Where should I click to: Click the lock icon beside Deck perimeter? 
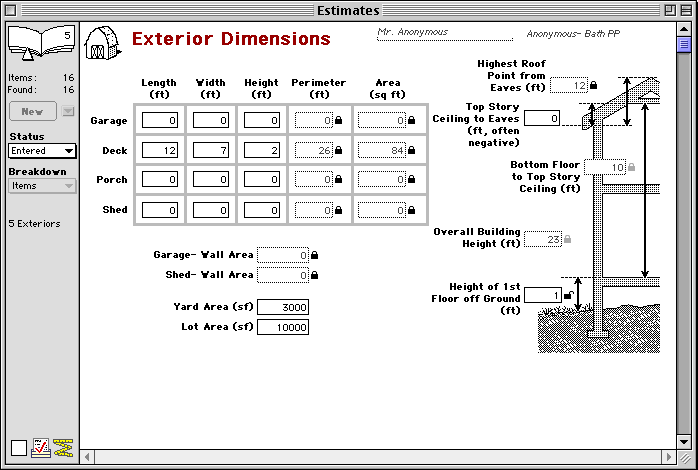coord(338,151)
